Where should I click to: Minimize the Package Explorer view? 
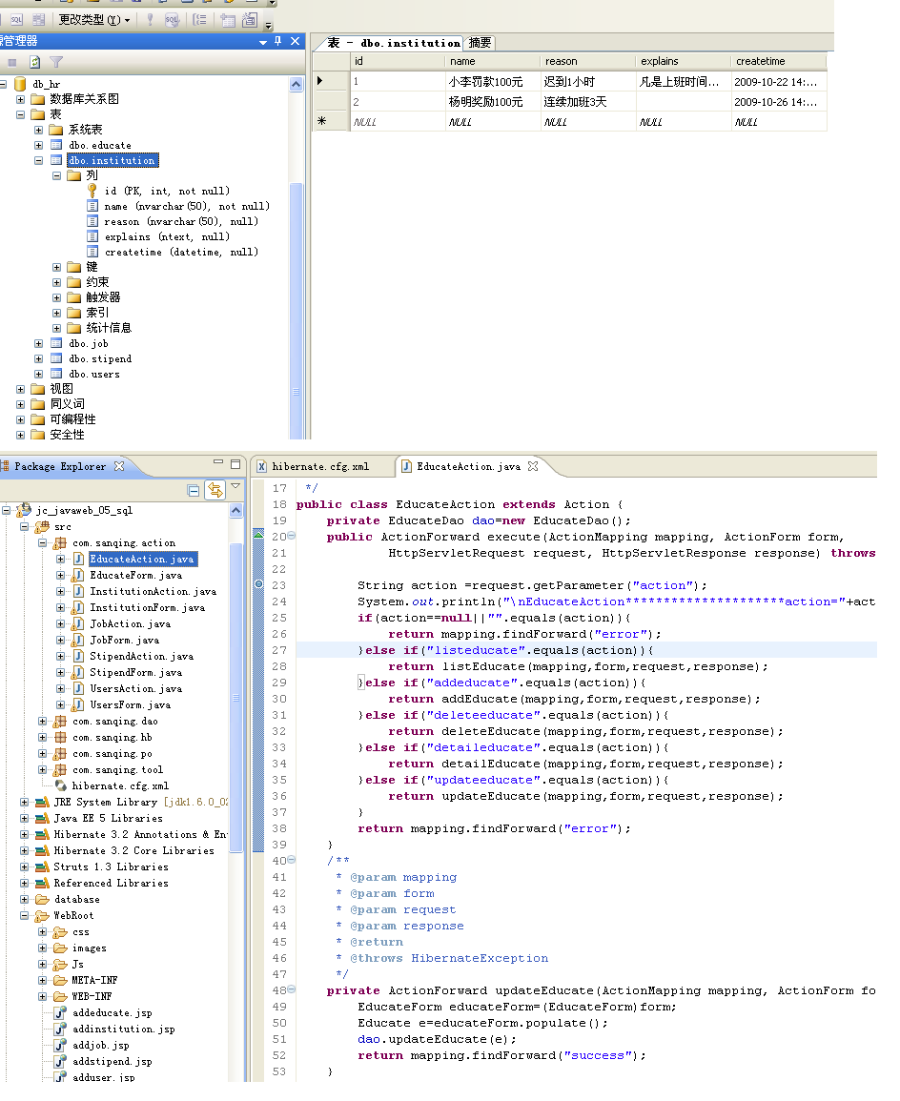point(218,462)
